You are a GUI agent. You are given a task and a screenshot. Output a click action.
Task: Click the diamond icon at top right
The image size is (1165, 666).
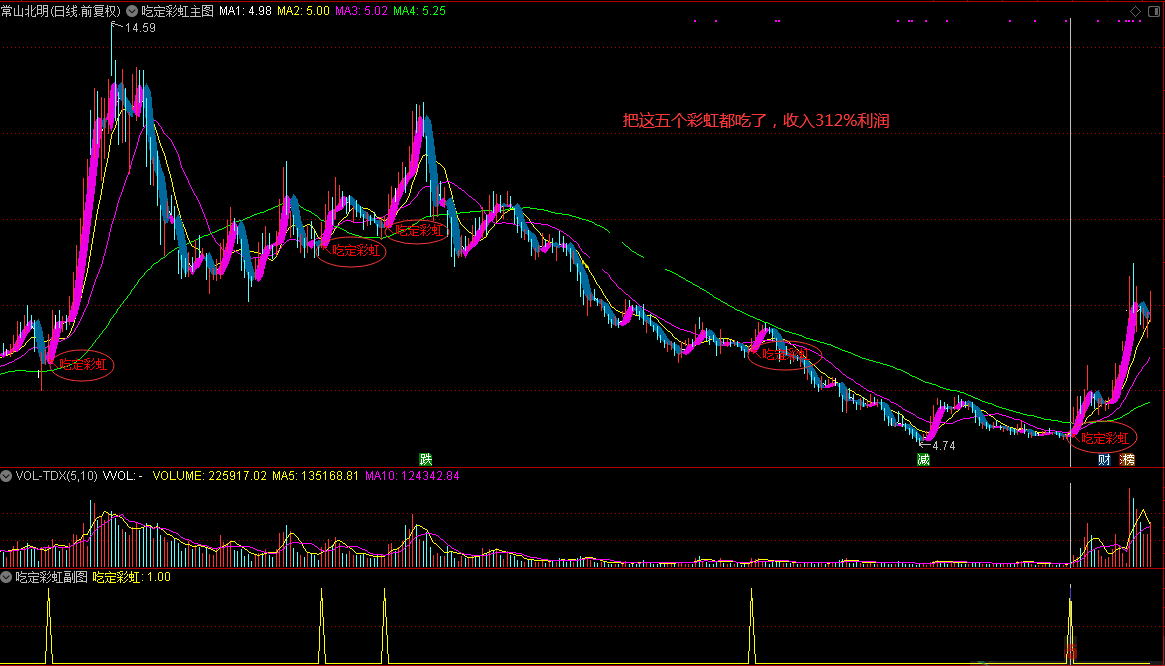pyautogui.click(x=1135, y=11)
